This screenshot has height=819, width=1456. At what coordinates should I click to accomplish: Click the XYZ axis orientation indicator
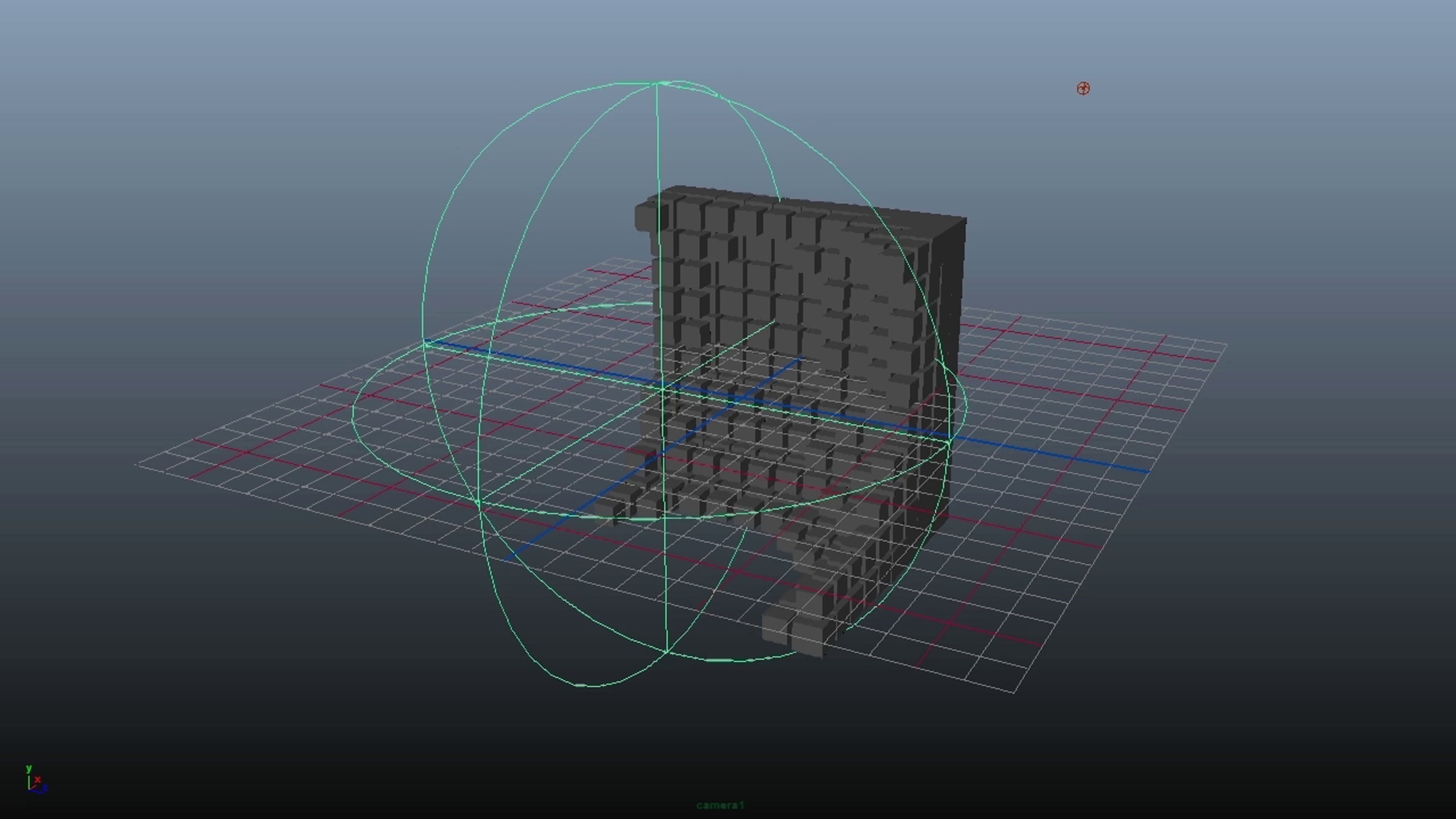(36, 779)
